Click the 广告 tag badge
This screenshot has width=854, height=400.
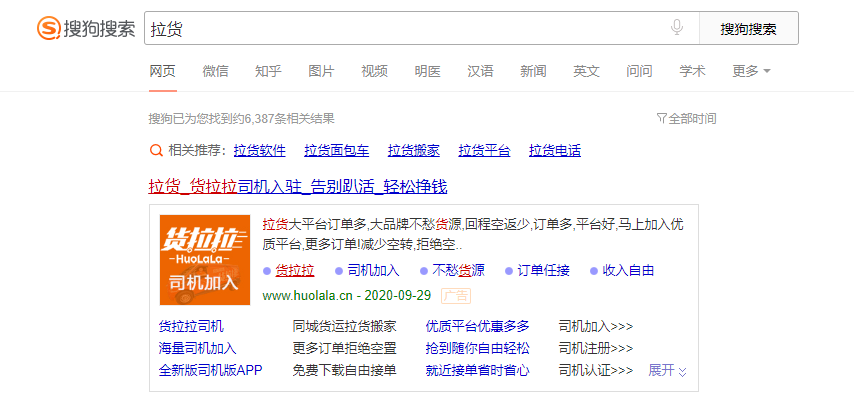(x=456, y=296)
